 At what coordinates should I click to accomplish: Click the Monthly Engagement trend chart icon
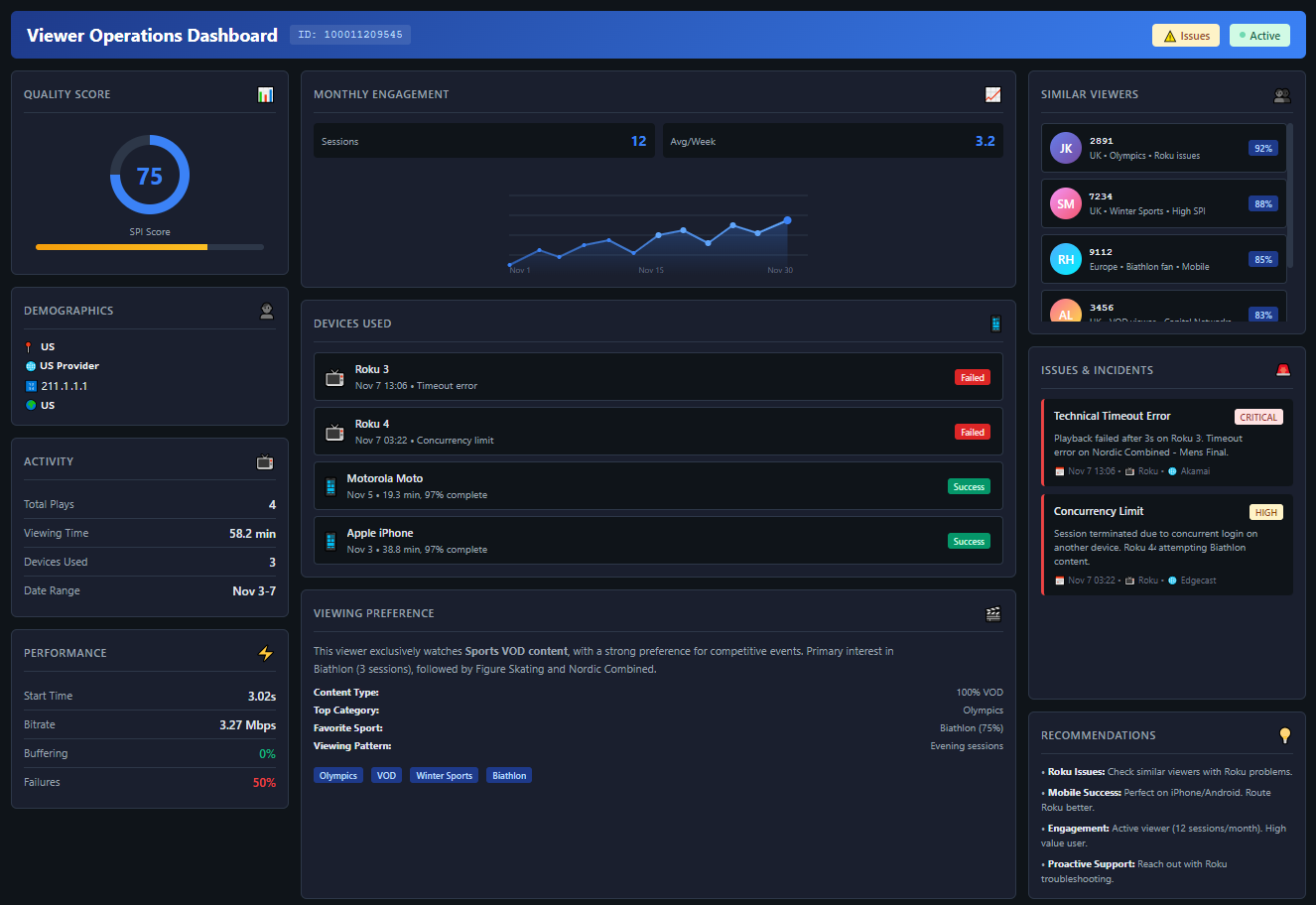point(992,94)
